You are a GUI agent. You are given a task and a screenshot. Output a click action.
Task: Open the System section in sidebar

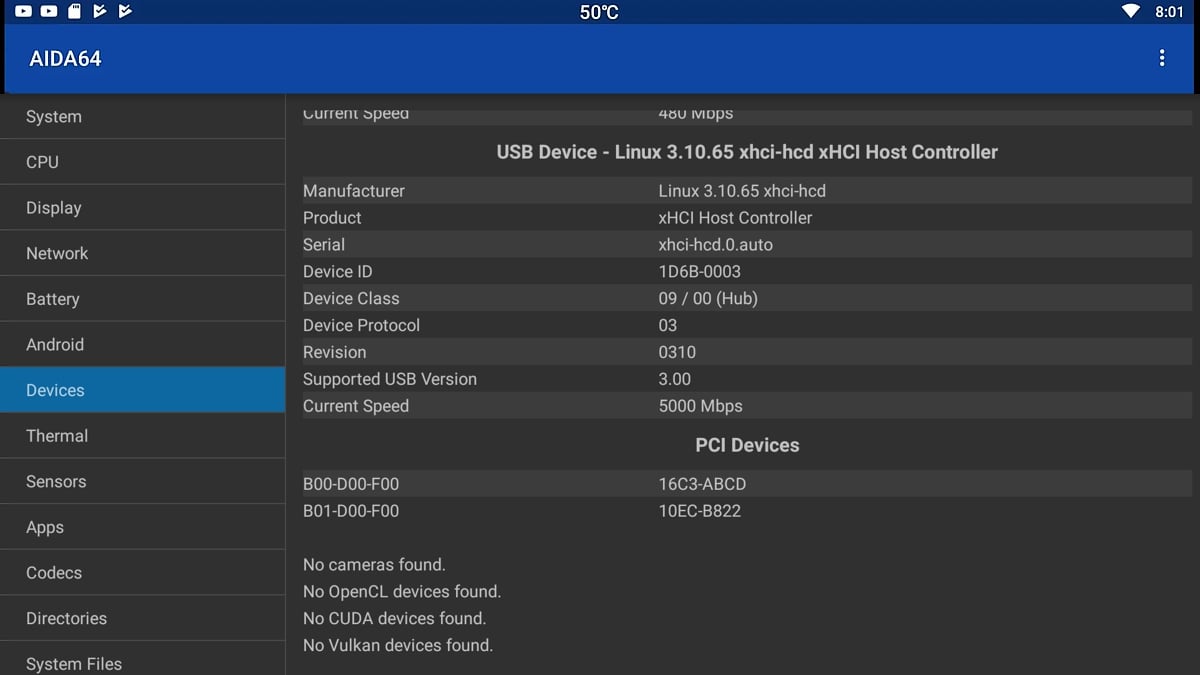point(142,116)
